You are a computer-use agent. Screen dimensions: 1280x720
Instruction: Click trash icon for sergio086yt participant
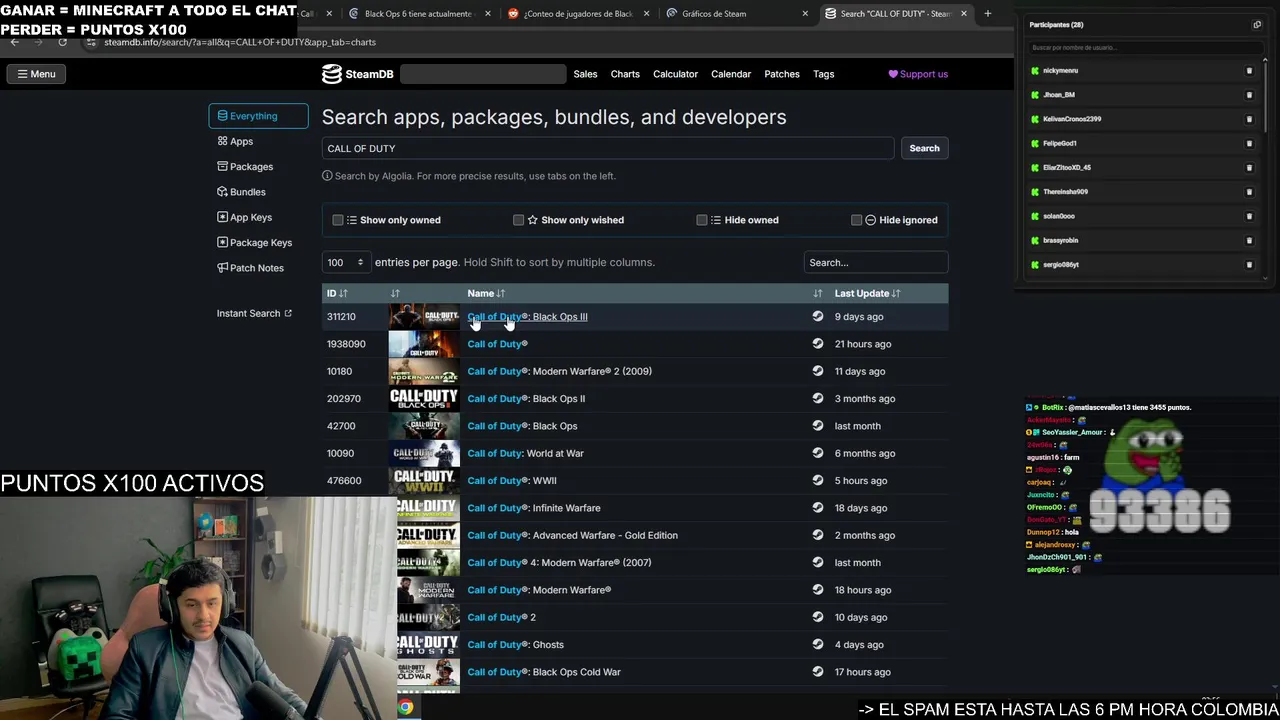click(x=1249, y=265)
